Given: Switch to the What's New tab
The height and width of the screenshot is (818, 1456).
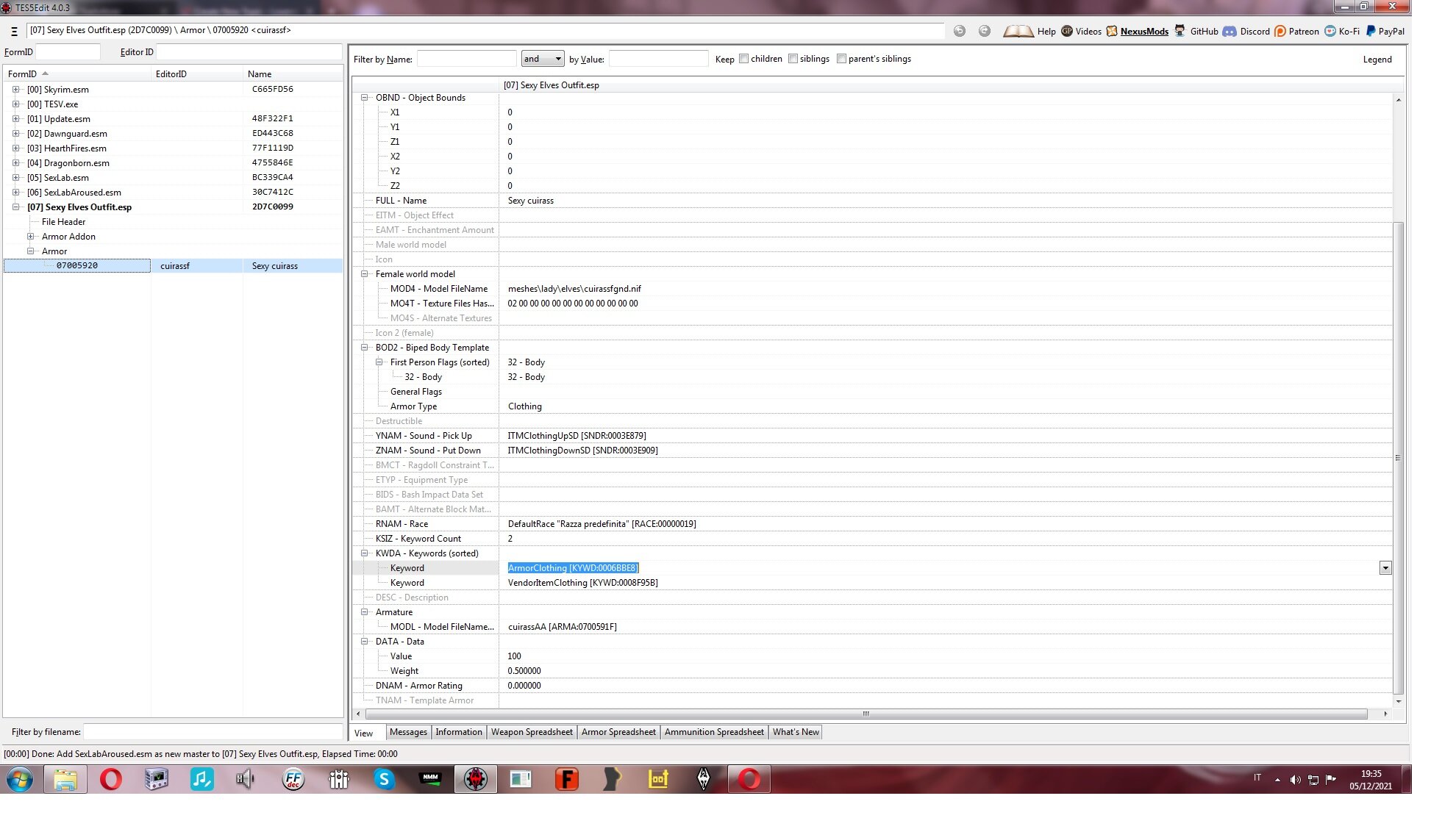Looking at the screenshot, I should coord(796,732).
